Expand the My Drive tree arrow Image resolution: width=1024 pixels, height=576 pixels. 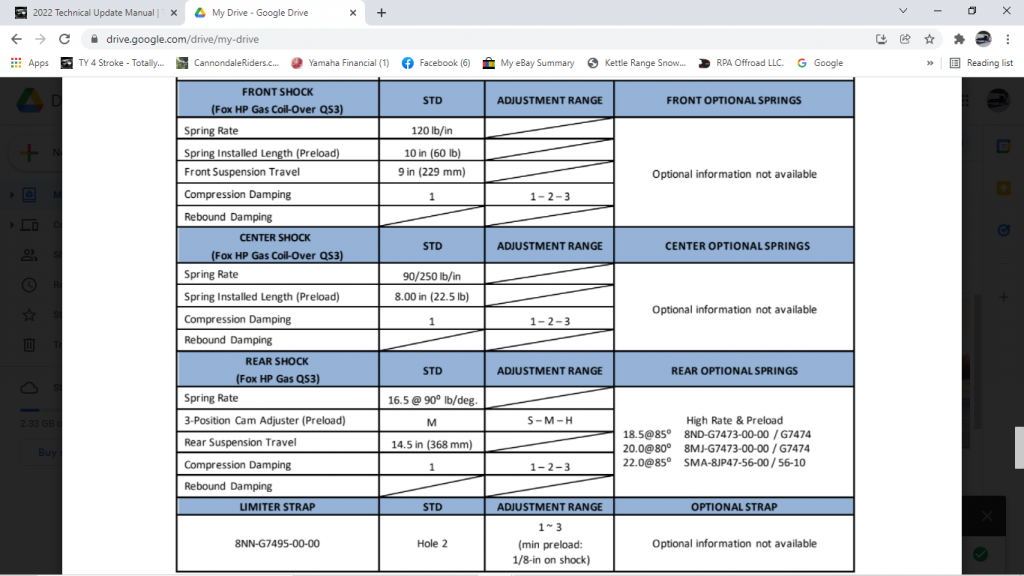pos(12,194)
